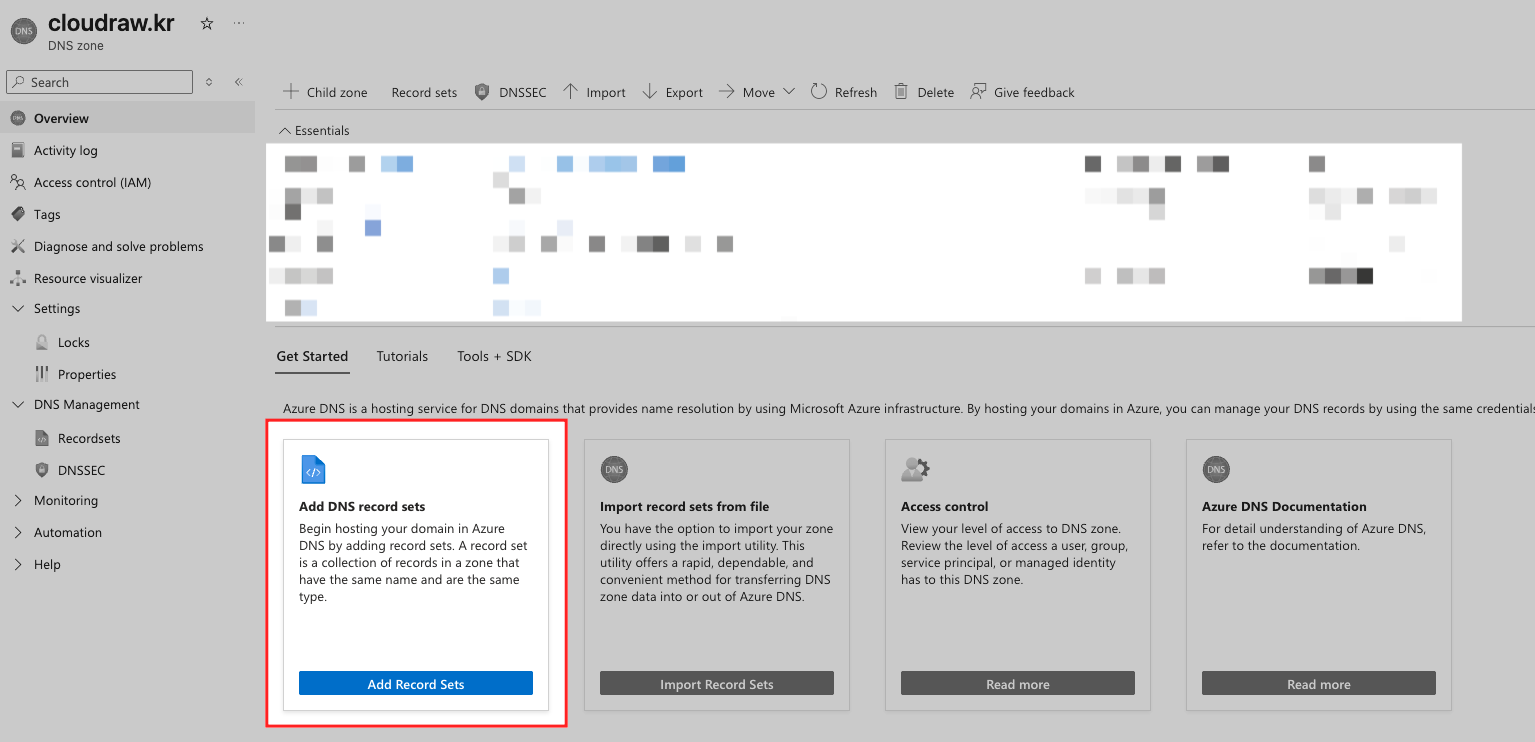
Task: Click the cloudraw.kr DNS zone icon
Action: (x=23, y=32)
